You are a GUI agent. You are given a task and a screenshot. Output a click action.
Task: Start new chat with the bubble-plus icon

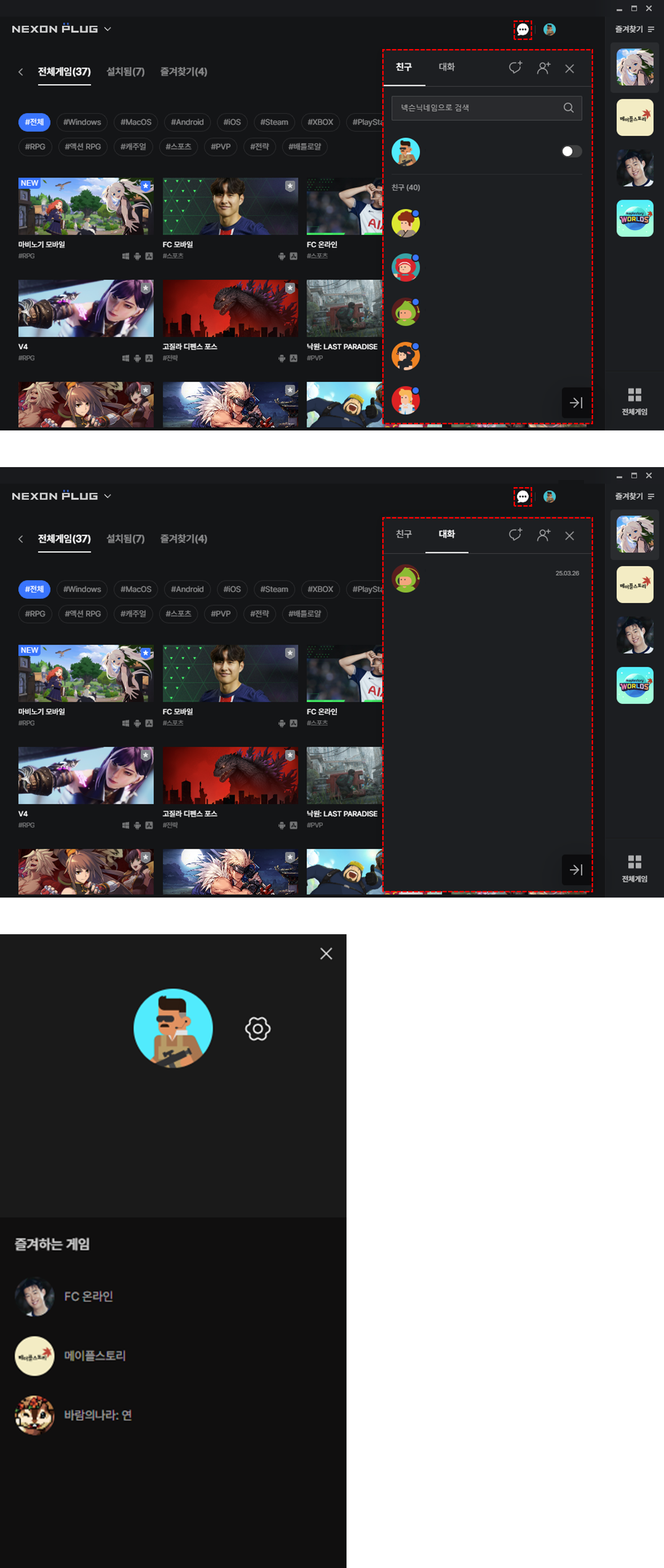[515, 68]
